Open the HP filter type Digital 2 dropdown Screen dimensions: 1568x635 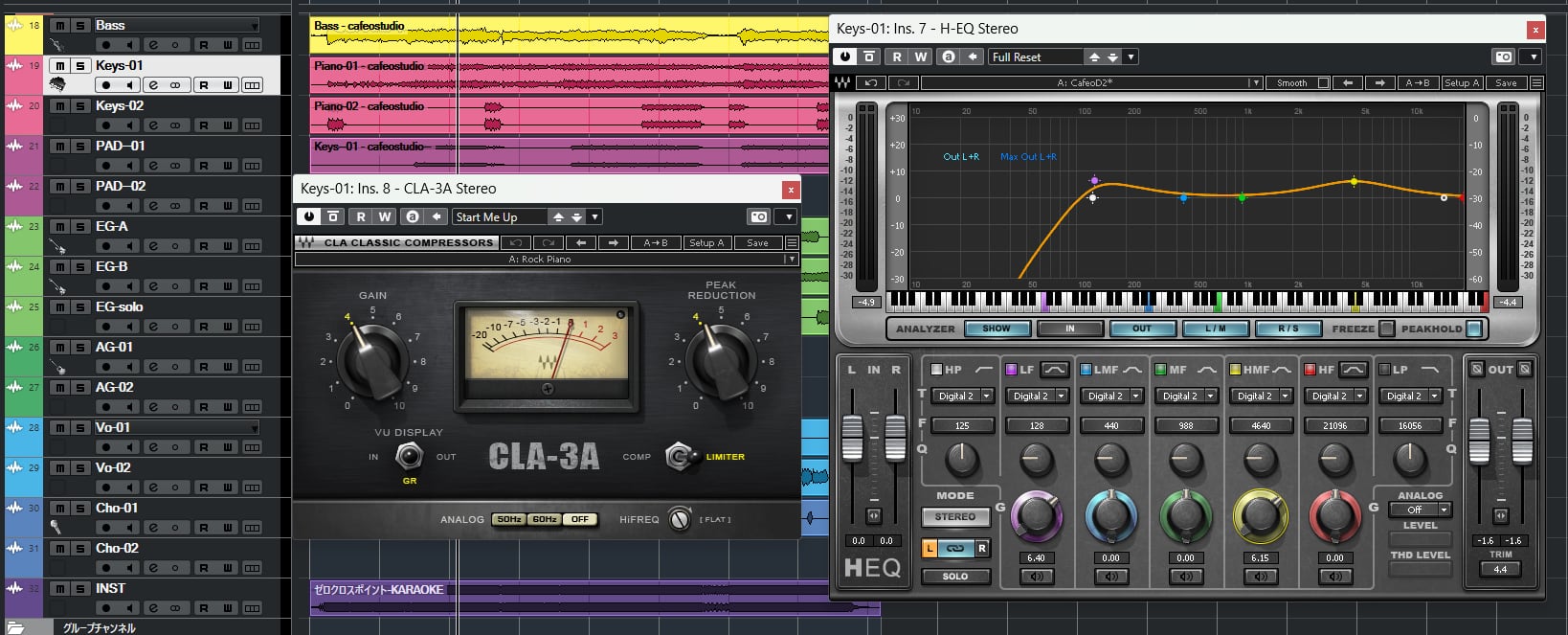pyautogui.click(x=986, y=396)
